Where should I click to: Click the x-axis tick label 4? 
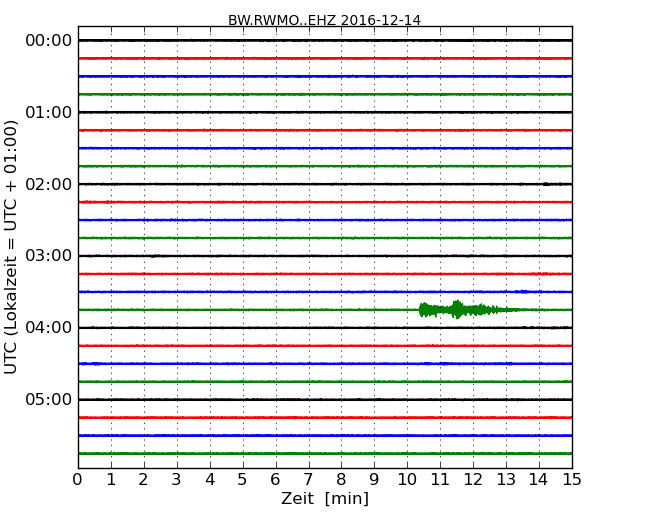pos(210,480)
